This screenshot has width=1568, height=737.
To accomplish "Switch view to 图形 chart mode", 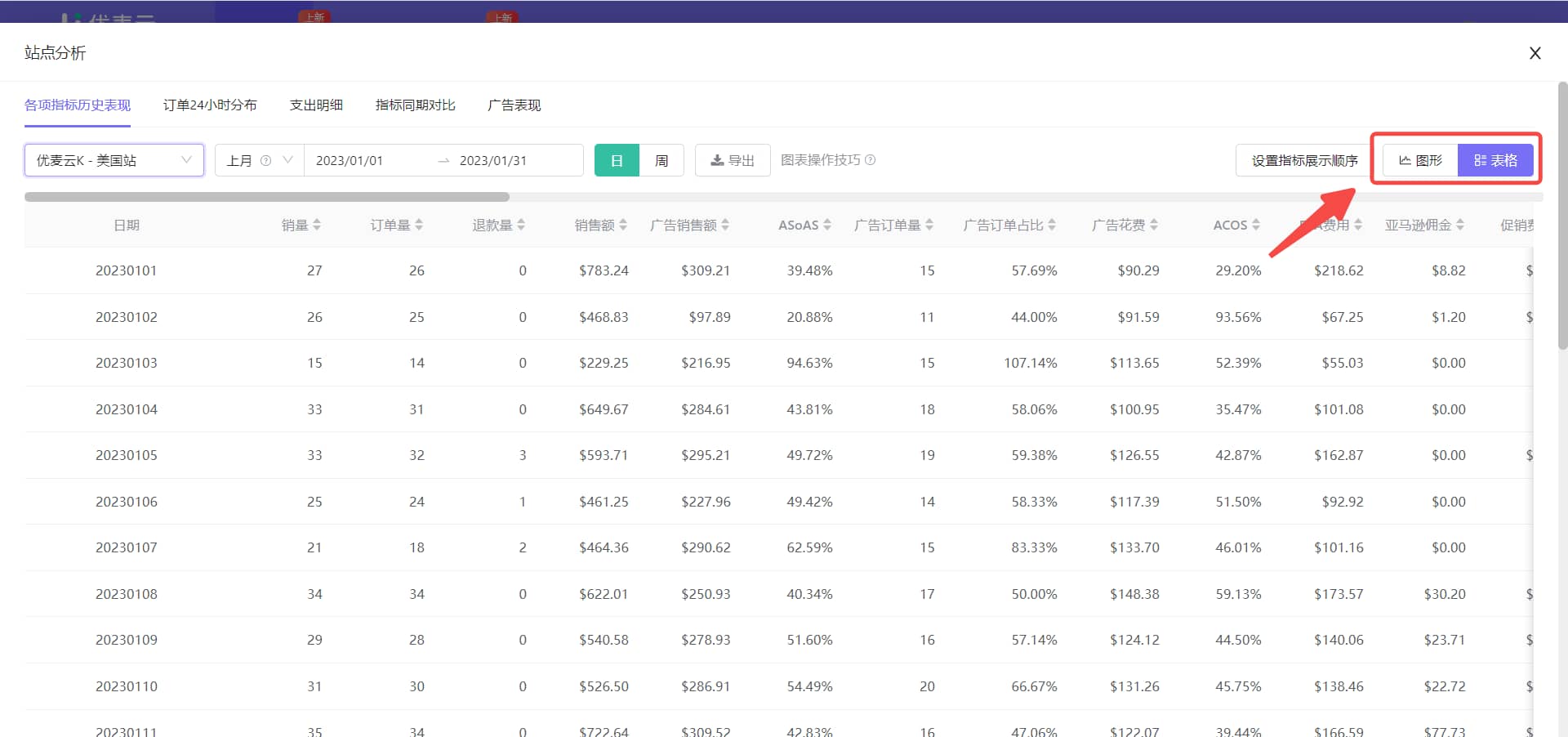I will [1421, 160].
